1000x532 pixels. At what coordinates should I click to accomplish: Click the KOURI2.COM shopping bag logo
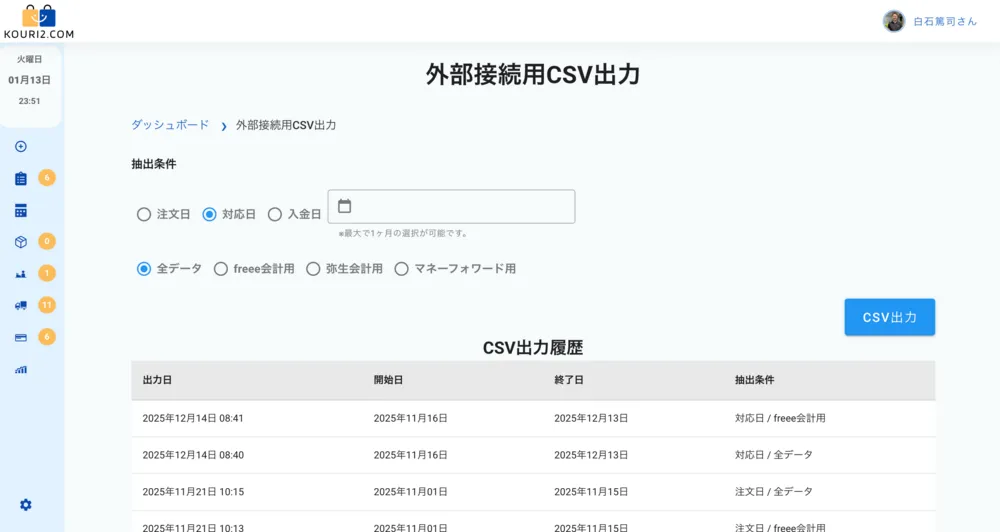(39, 22)
